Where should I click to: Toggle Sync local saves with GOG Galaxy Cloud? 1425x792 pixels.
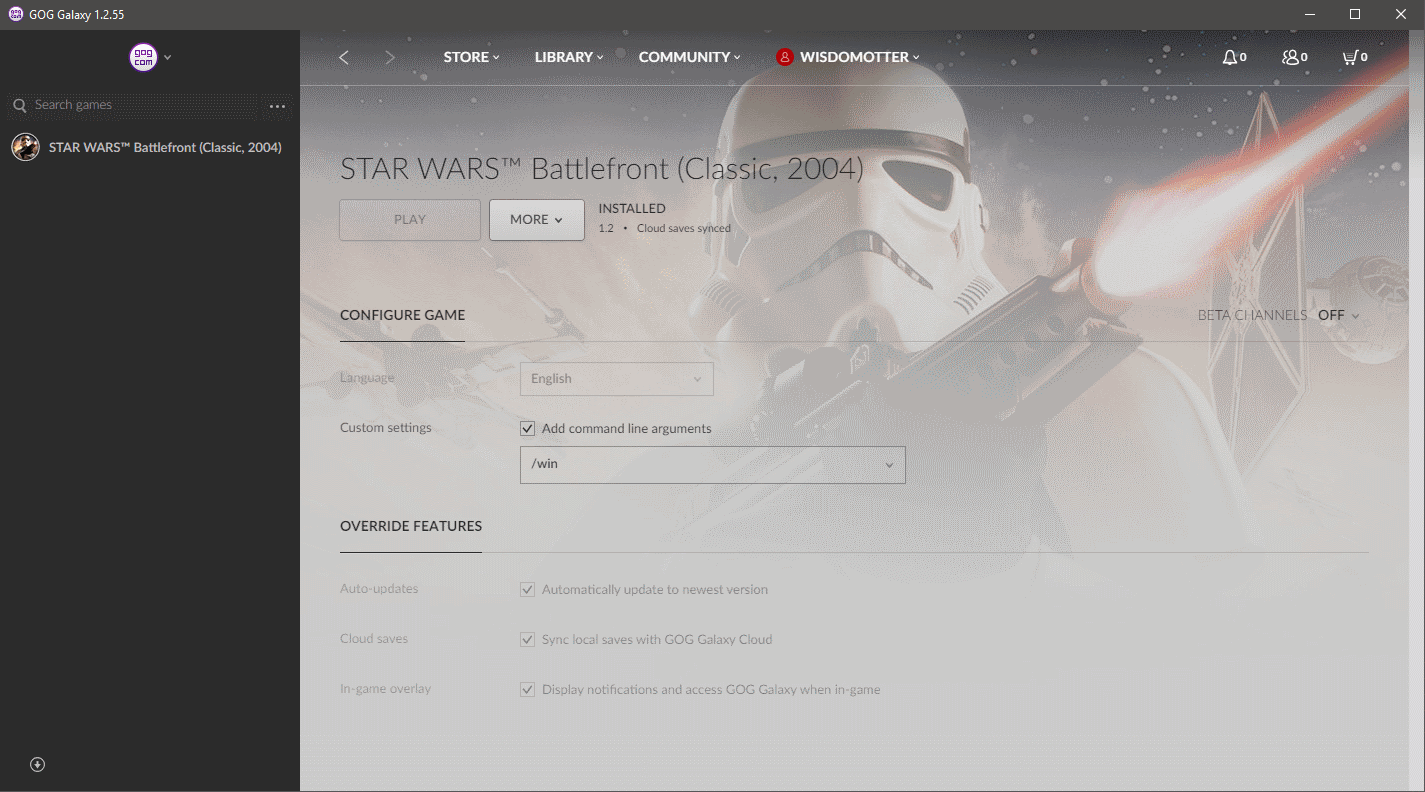[x=528, y=640]
